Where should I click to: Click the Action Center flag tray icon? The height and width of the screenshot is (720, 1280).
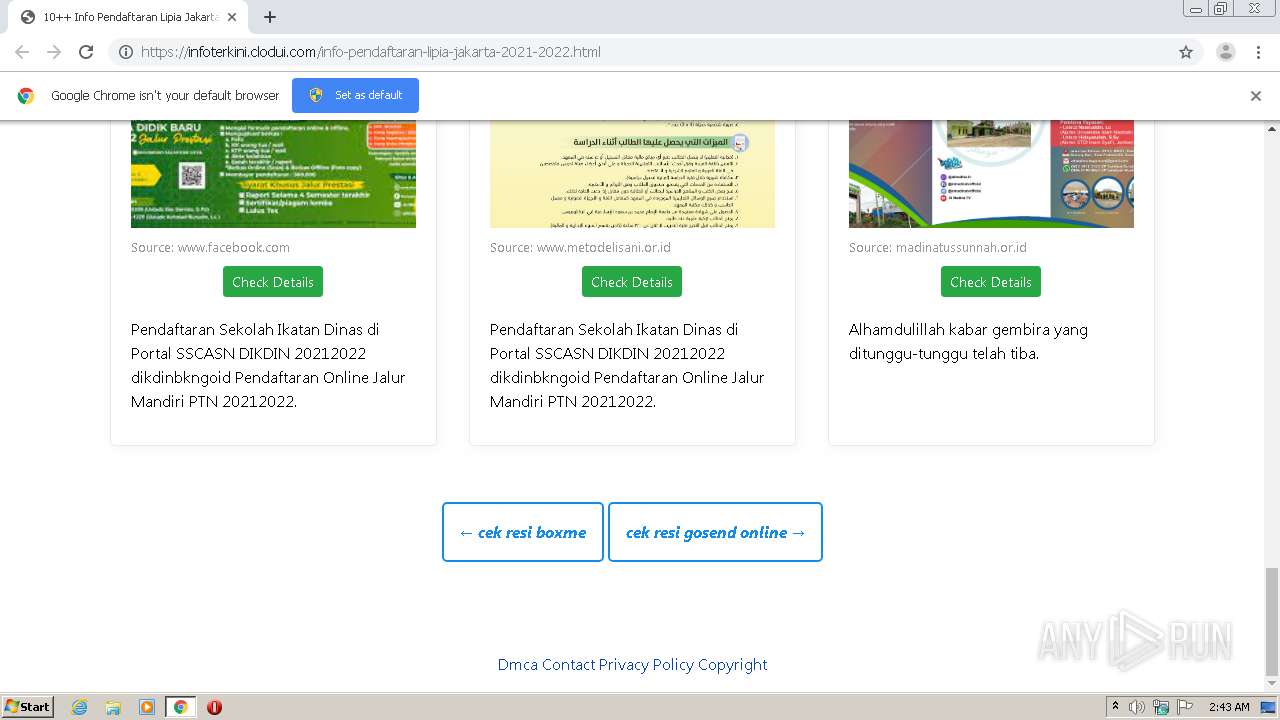[x=1184, y=707]
